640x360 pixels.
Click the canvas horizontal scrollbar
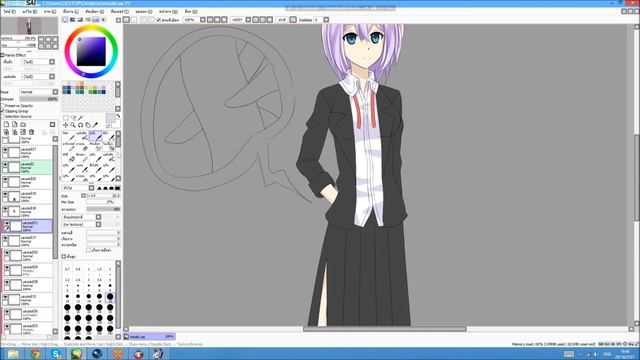(x=384, y=329)
